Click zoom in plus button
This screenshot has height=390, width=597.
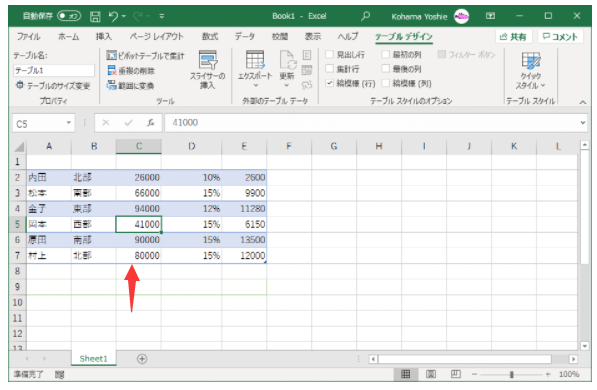click(x=548, y=374)
